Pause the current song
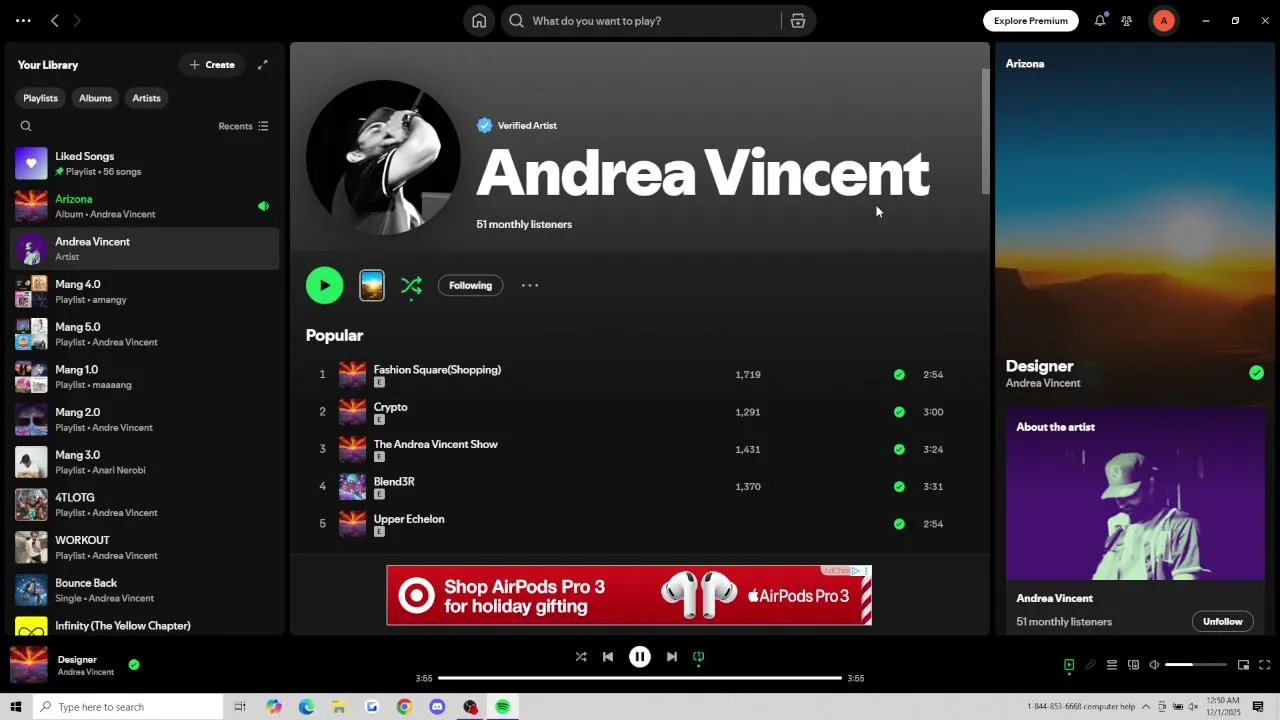This screenshot has height=720, width=1280. coord(640,657)
